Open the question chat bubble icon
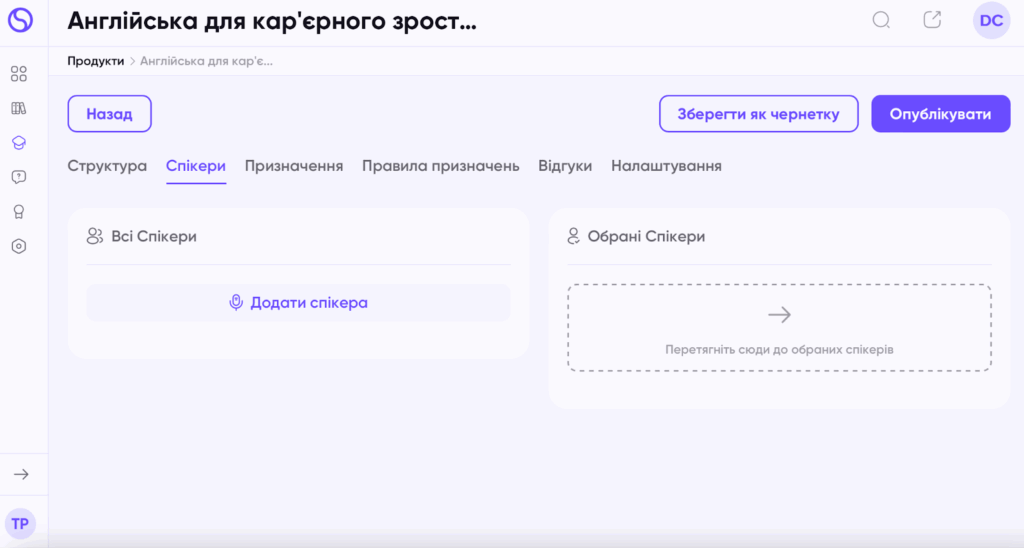The image size is (1024, 548). click(x=19, y=177)
